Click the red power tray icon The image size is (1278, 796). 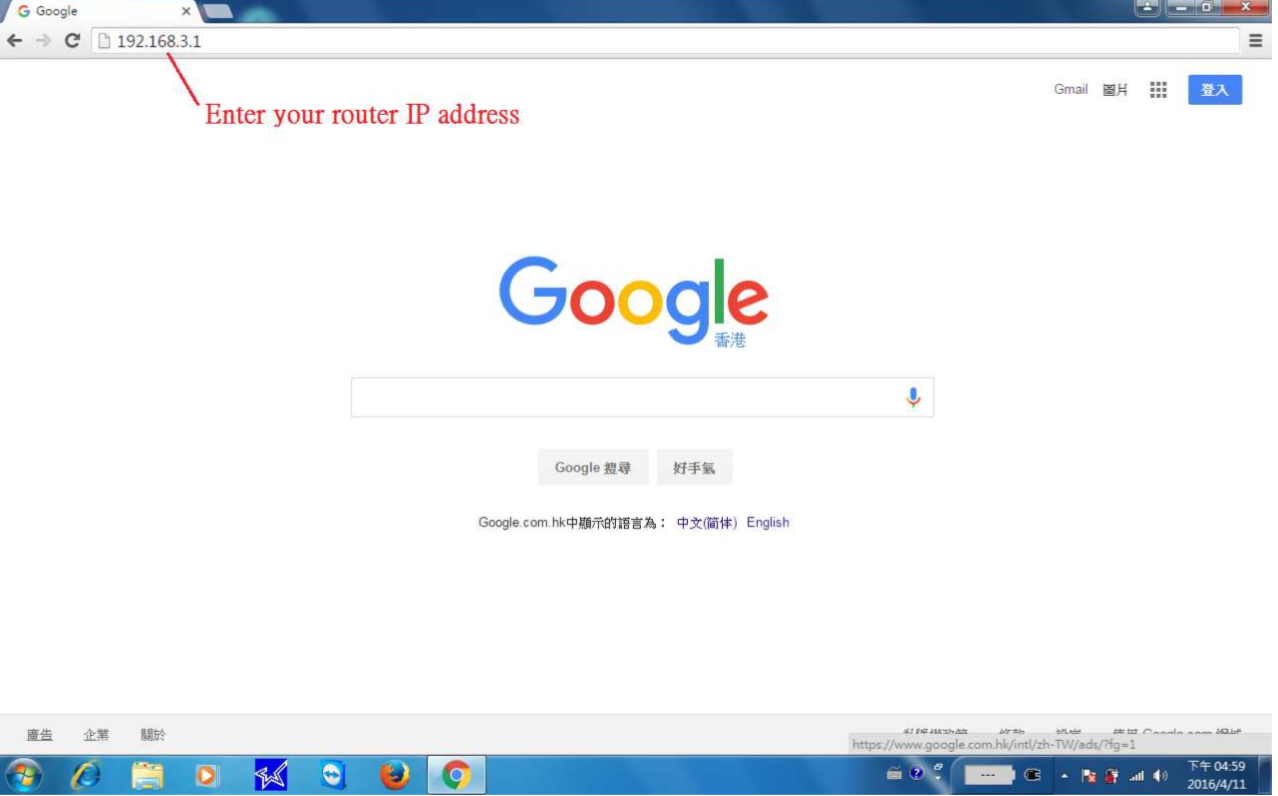click(x=1112, y=775)
